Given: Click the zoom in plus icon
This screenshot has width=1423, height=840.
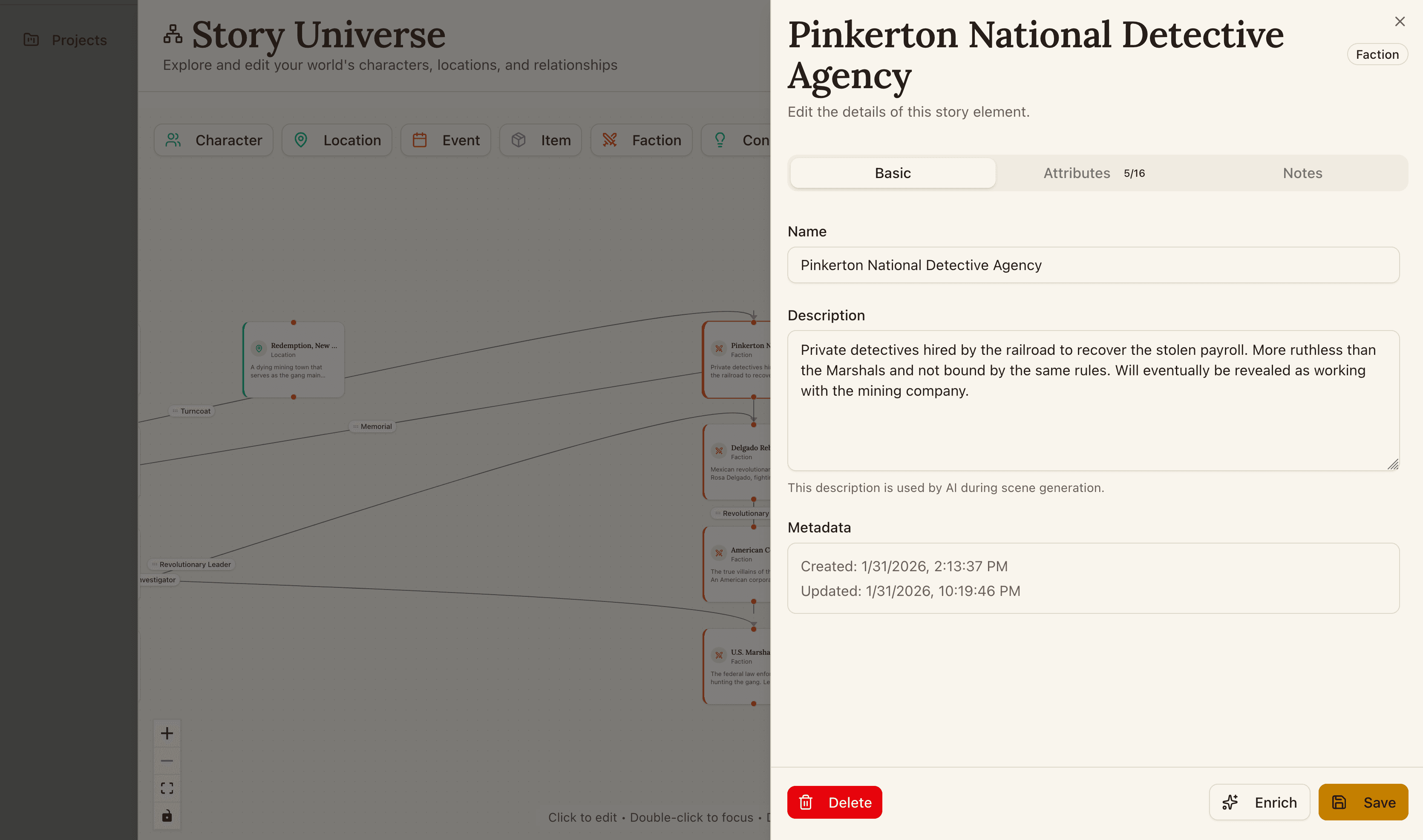Looking at the screenshot, I should point(167,734).
